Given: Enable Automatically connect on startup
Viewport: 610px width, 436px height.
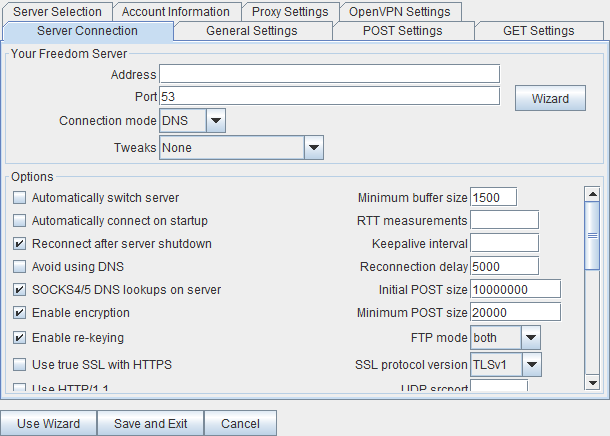Looking at the screenshot, I should [19, 221].
